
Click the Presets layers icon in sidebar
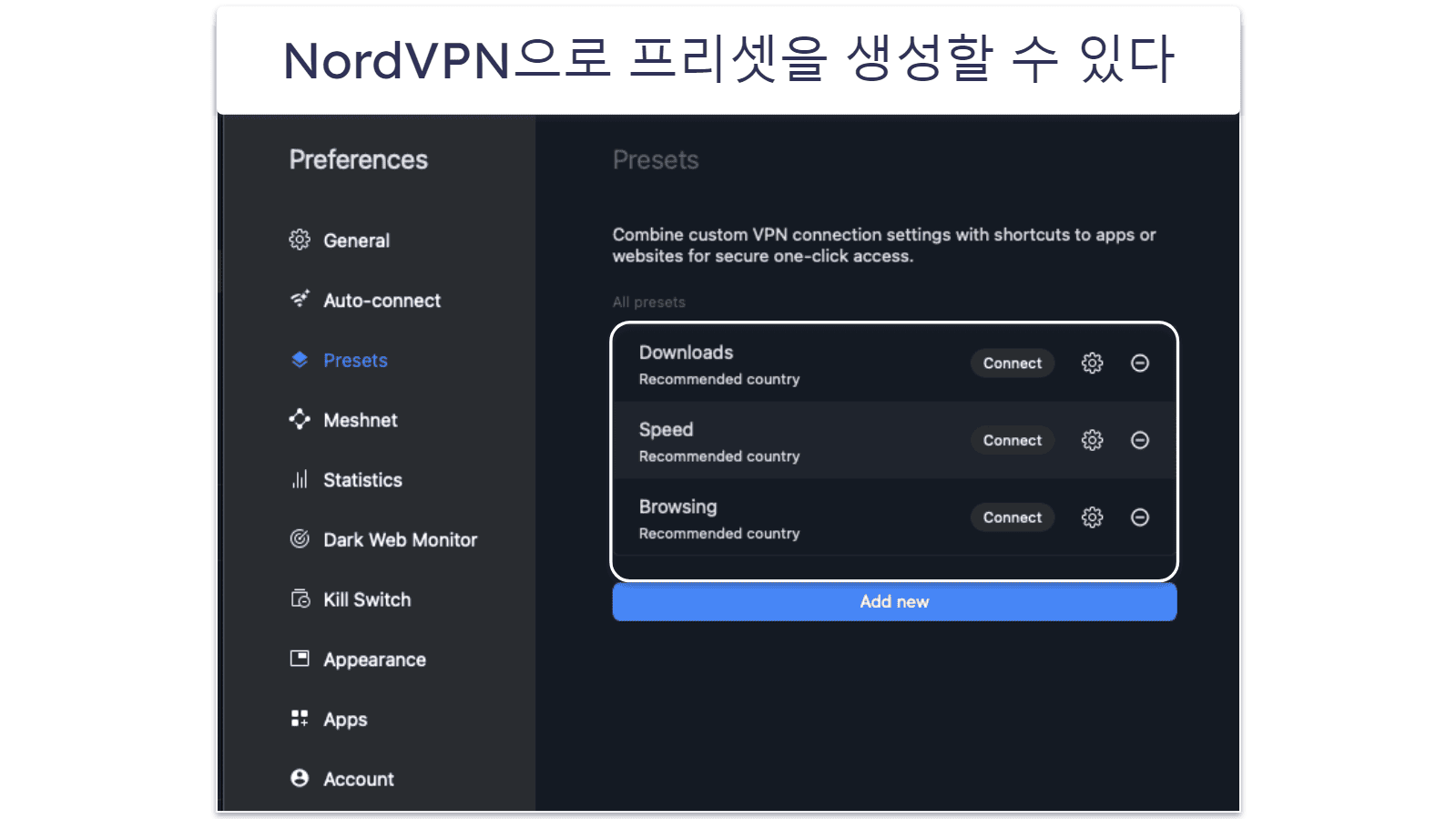coord(300,360)
